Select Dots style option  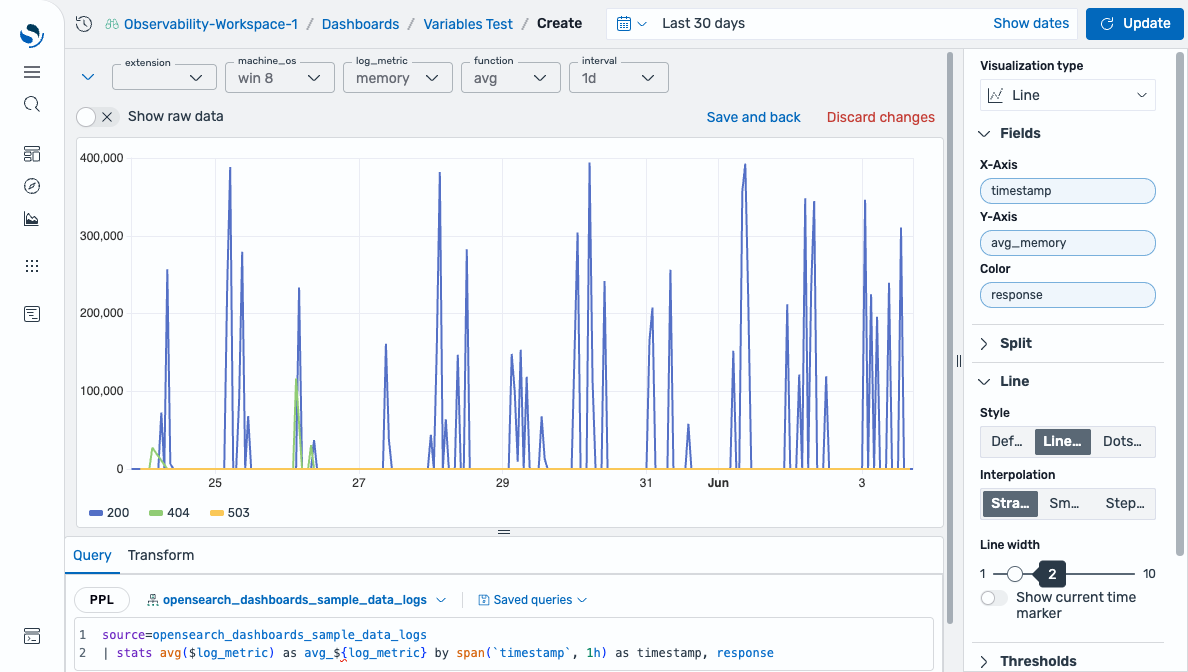coord(1122,442)
